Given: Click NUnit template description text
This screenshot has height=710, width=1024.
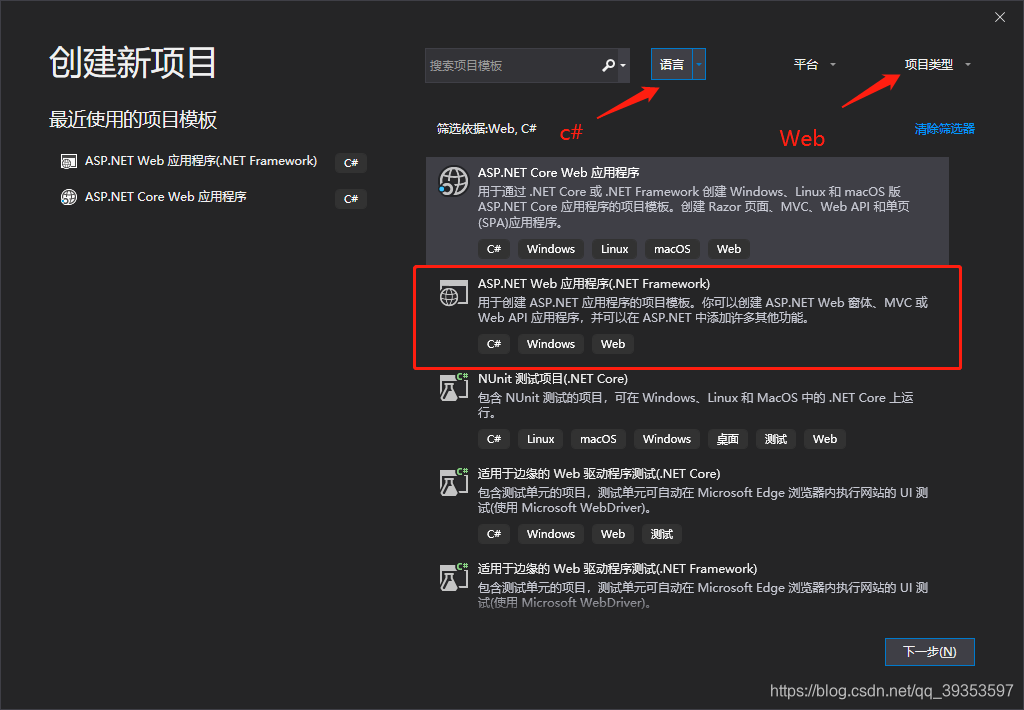Looking at the screenshot, I should (695, 405).
